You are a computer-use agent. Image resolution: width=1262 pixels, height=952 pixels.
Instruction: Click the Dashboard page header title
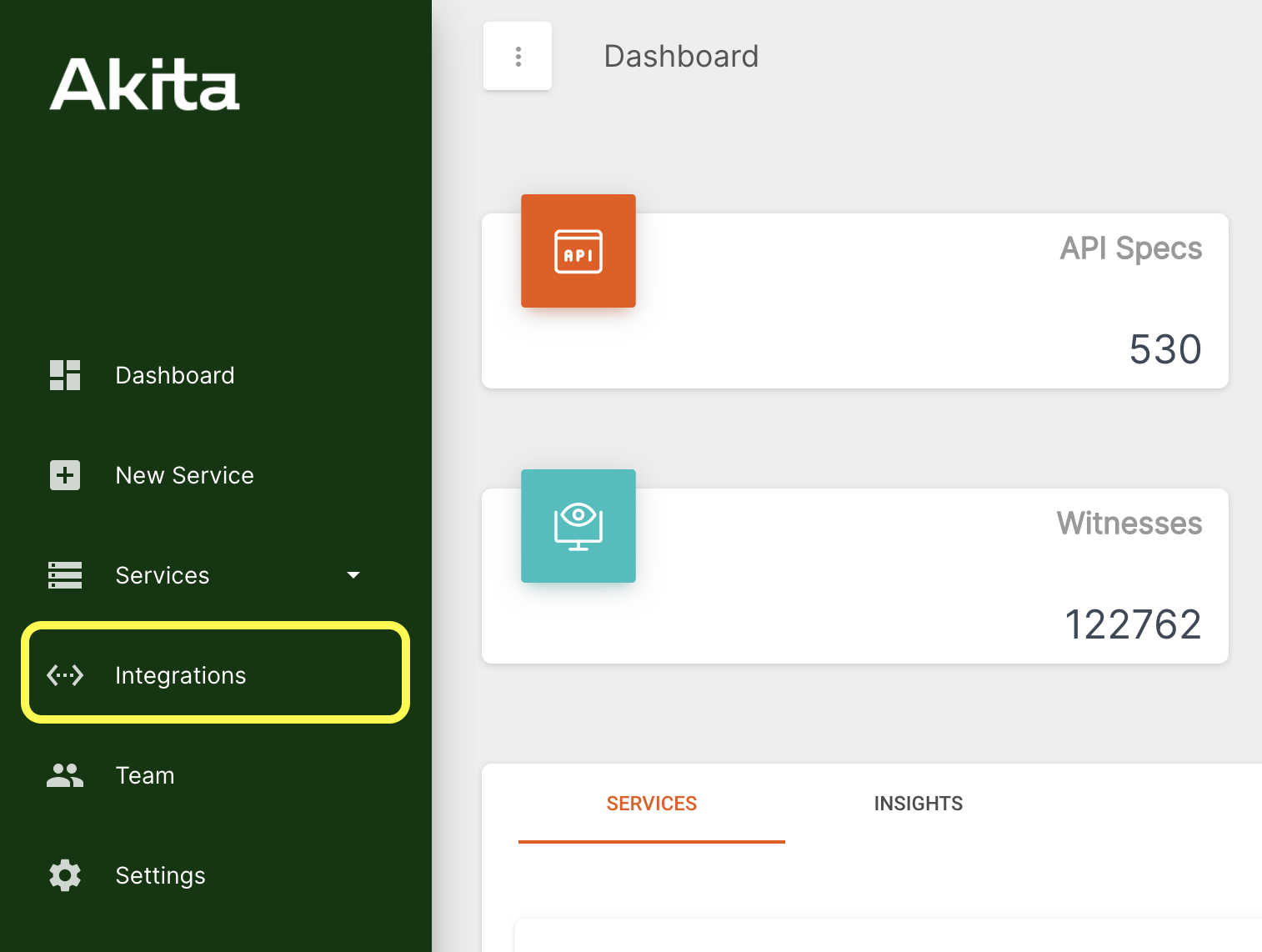681,56
